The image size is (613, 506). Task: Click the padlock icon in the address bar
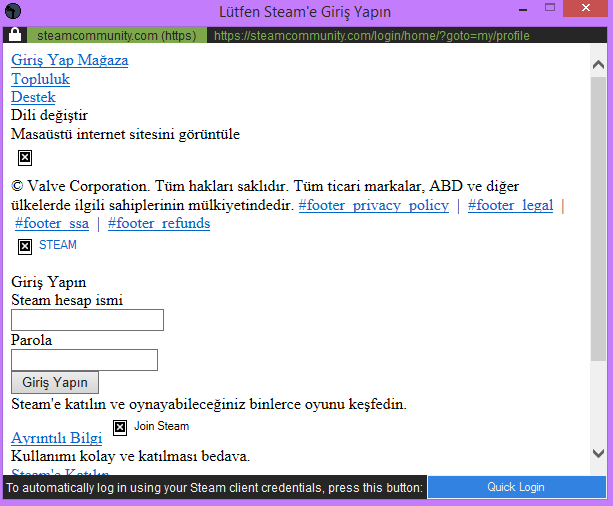15,35
